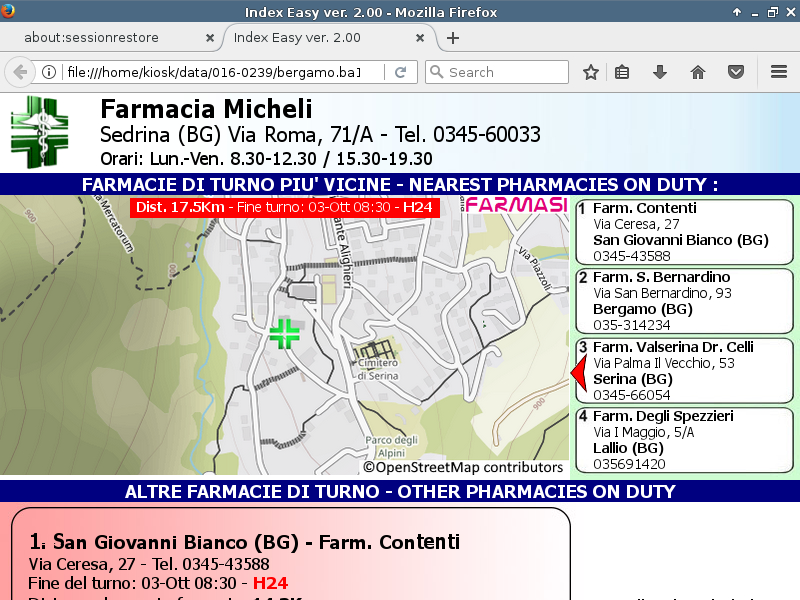Bookmark this page with the star icon
Image resolution: width=800 pixels, height=600 pixels.
click(591, 72)
